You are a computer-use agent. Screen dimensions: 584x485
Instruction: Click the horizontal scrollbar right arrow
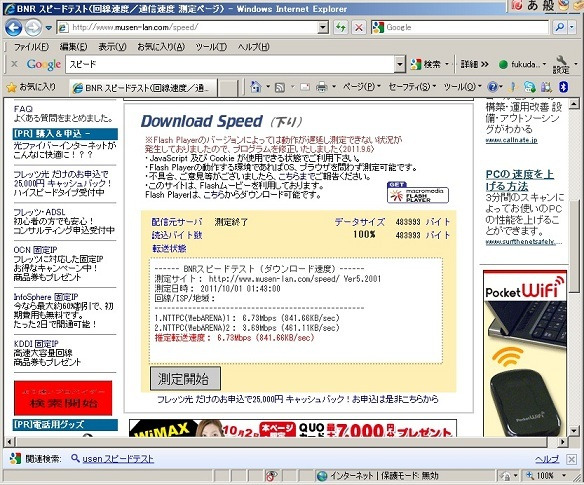563,442
